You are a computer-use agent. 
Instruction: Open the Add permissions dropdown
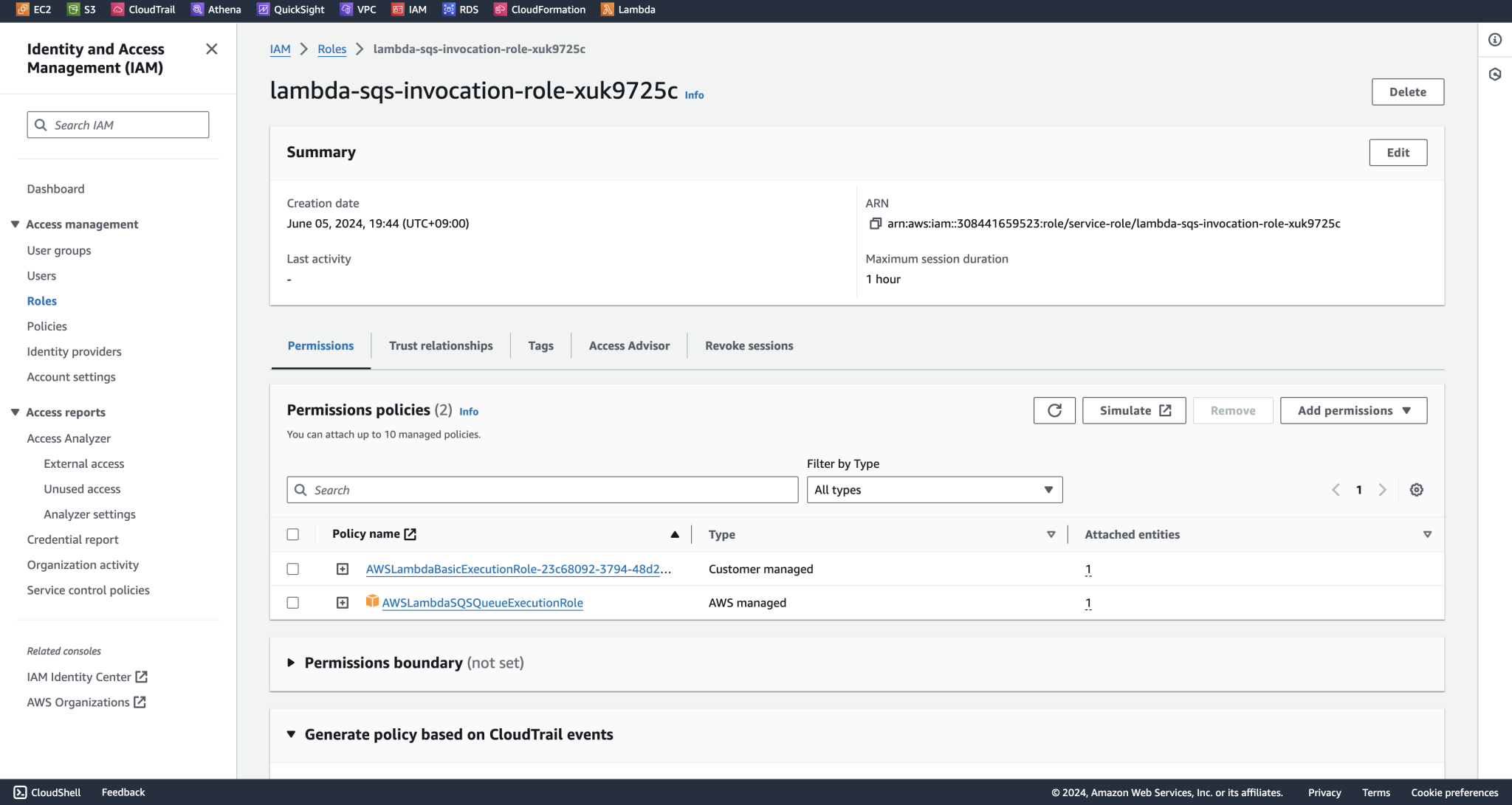[1353, 410]
